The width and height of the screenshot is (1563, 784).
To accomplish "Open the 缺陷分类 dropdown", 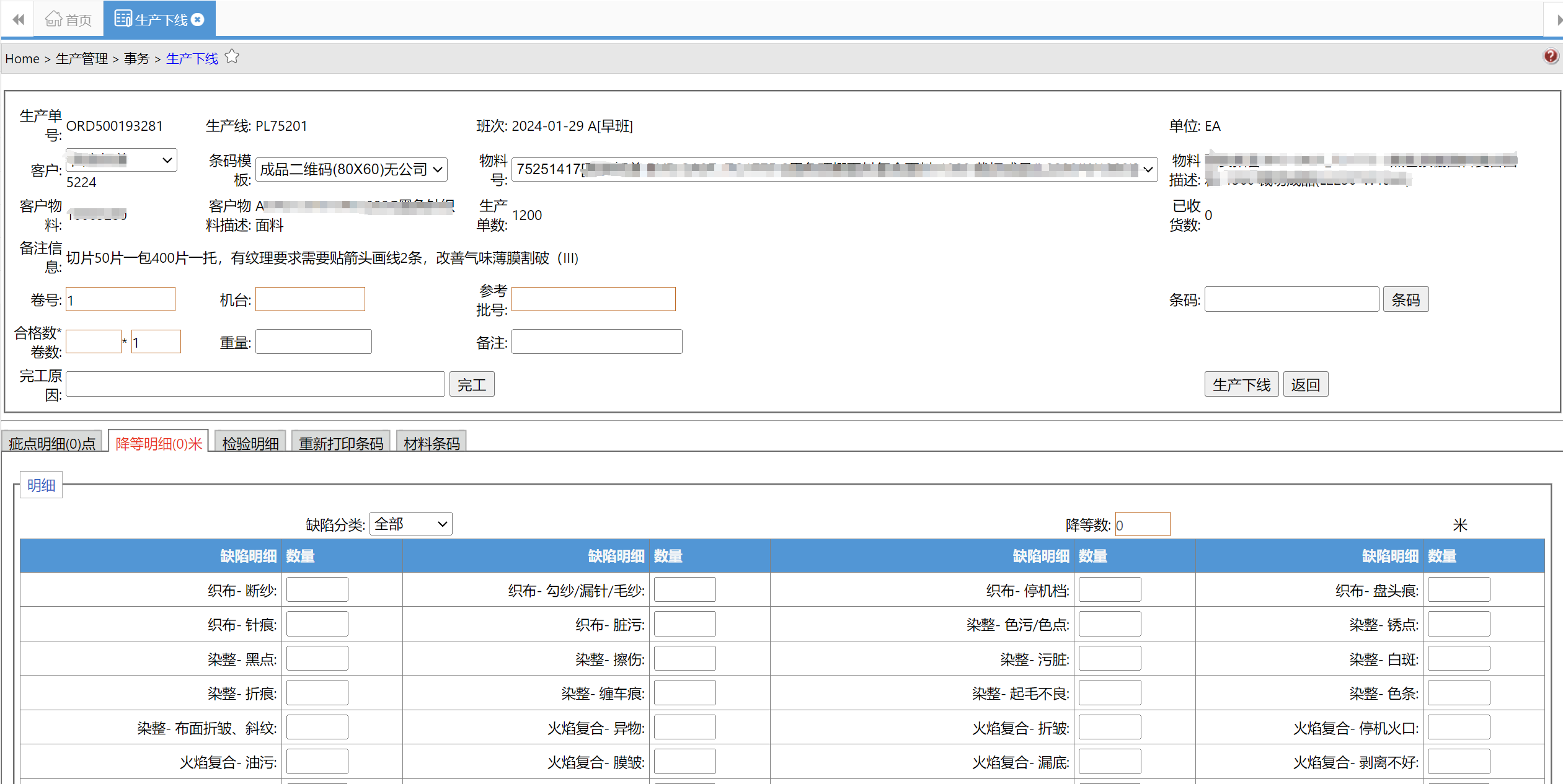I will coord(410,524).
